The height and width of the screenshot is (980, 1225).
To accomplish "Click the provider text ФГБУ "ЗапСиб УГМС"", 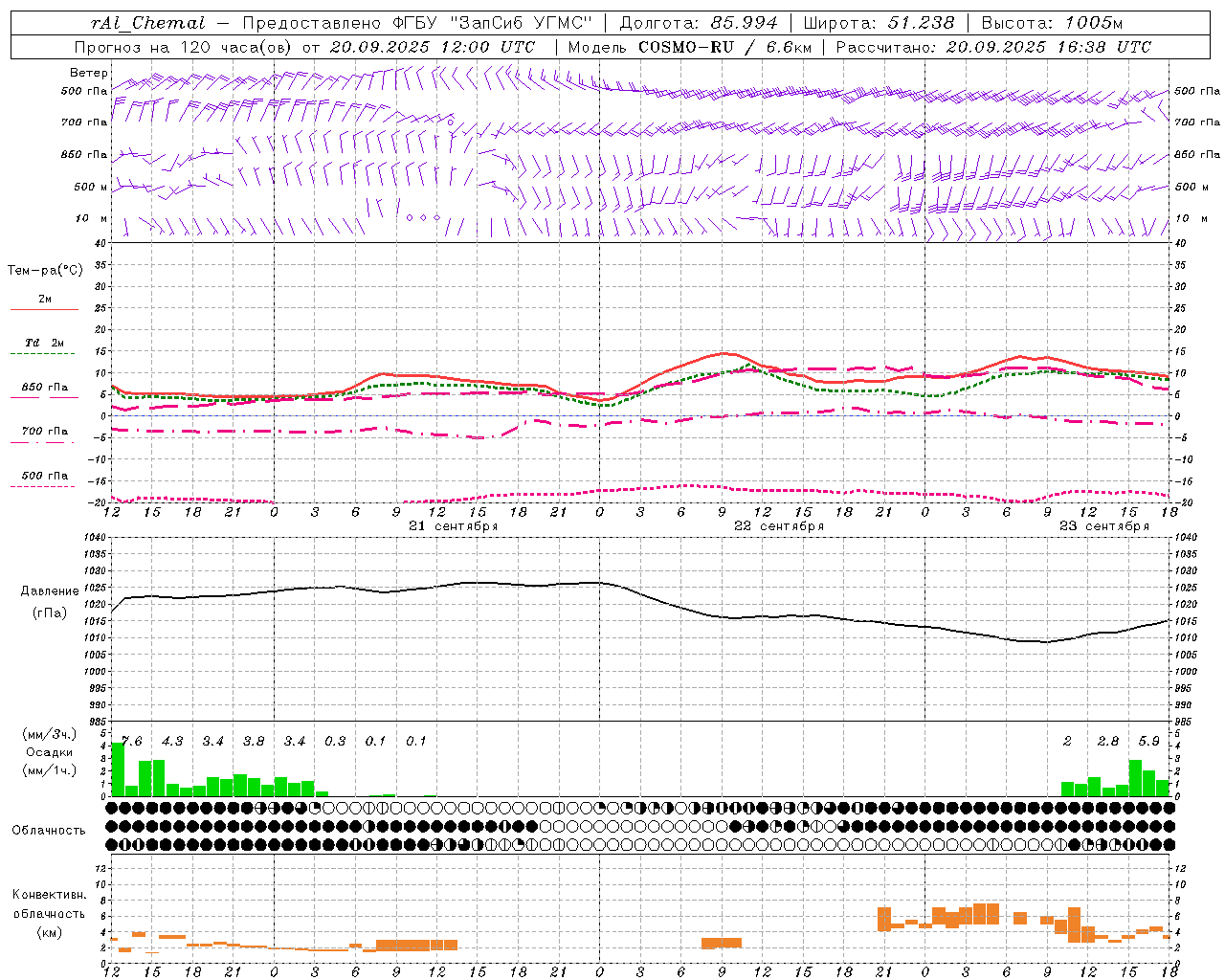I will pos(494,23).
